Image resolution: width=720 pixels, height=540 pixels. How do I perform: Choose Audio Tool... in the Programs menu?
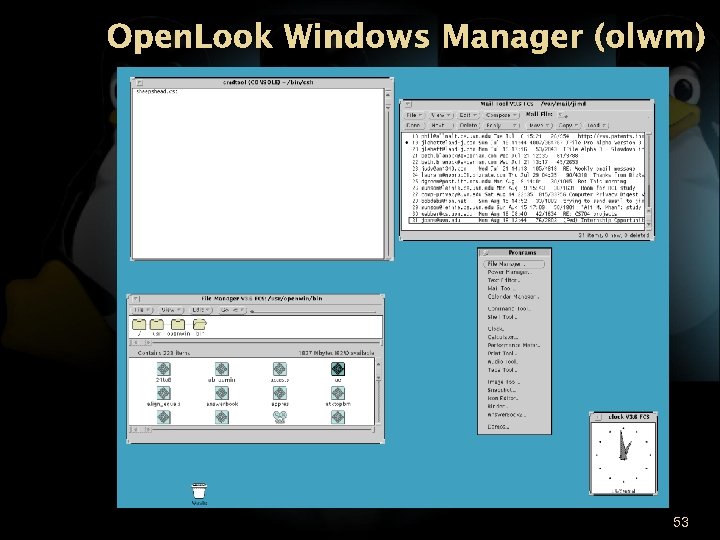[503, 362]
